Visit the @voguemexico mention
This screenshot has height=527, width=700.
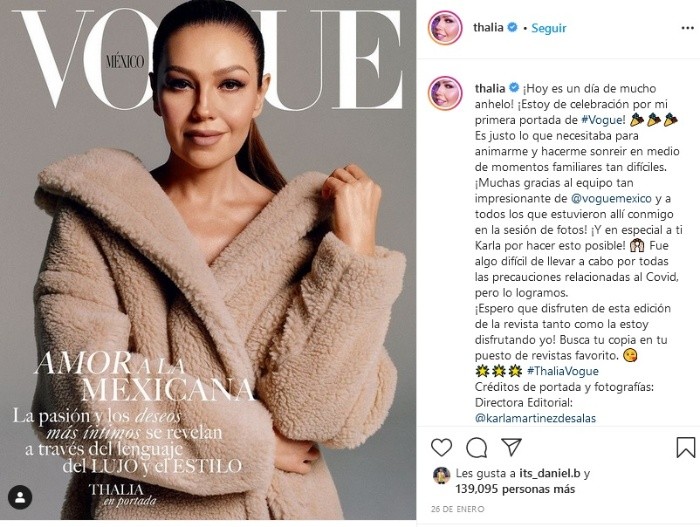point(612,198)
